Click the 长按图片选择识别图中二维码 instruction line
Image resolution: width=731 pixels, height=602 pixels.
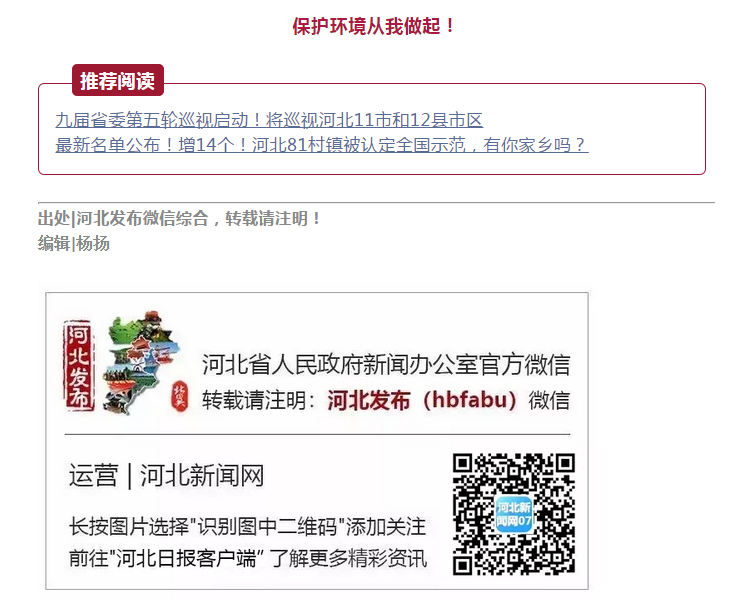pyautogui.click(x=248, y=527)
